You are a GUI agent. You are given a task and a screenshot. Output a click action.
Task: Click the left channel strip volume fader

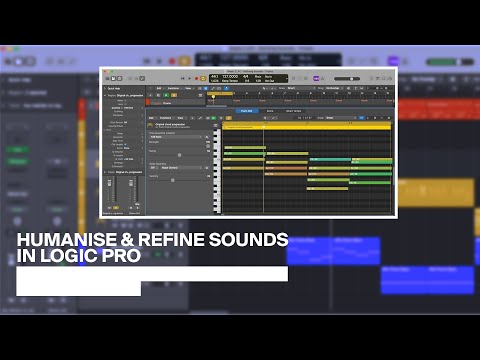tap(109, 183)
